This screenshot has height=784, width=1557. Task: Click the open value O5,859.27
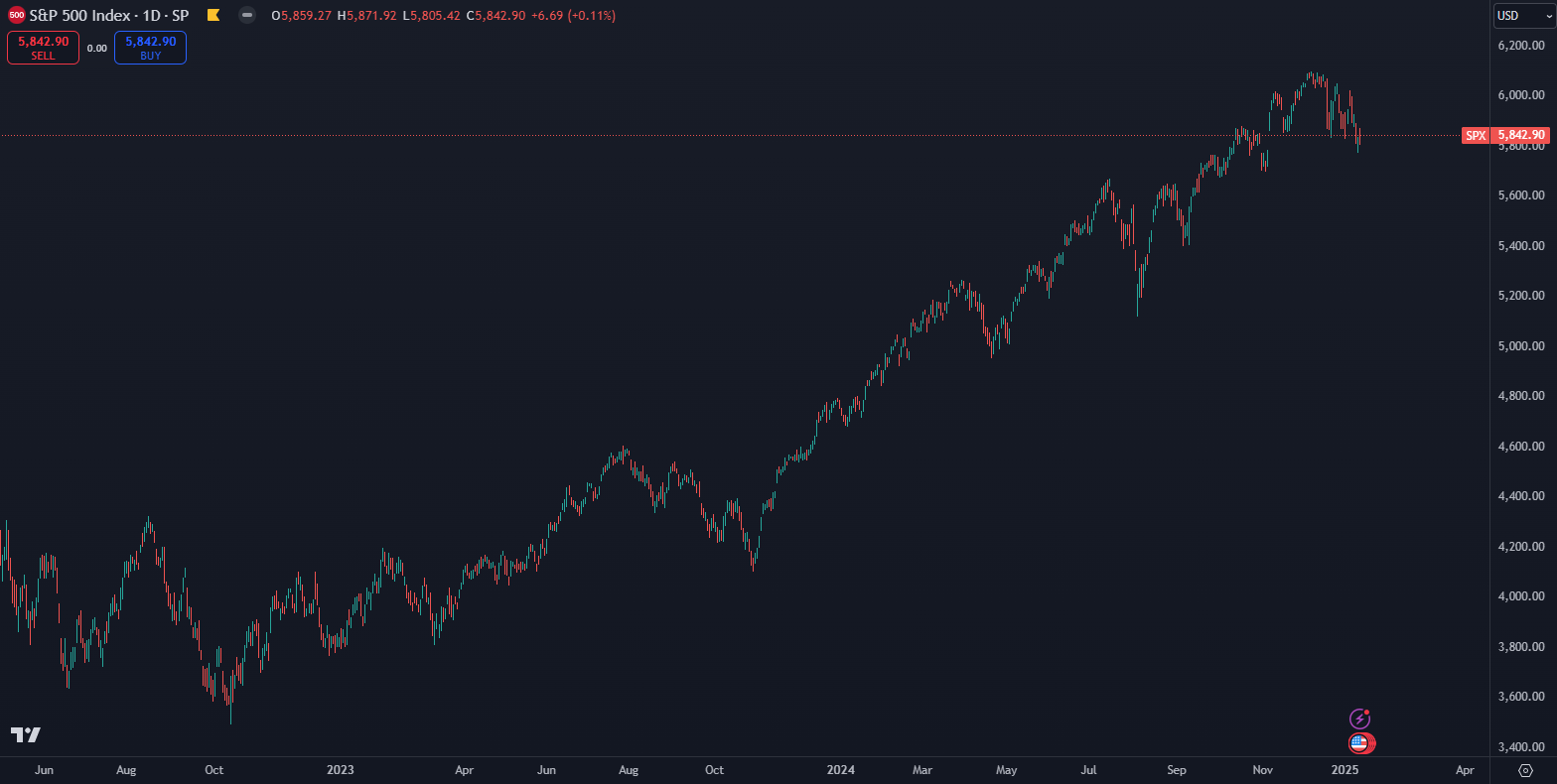pos(302,16)
